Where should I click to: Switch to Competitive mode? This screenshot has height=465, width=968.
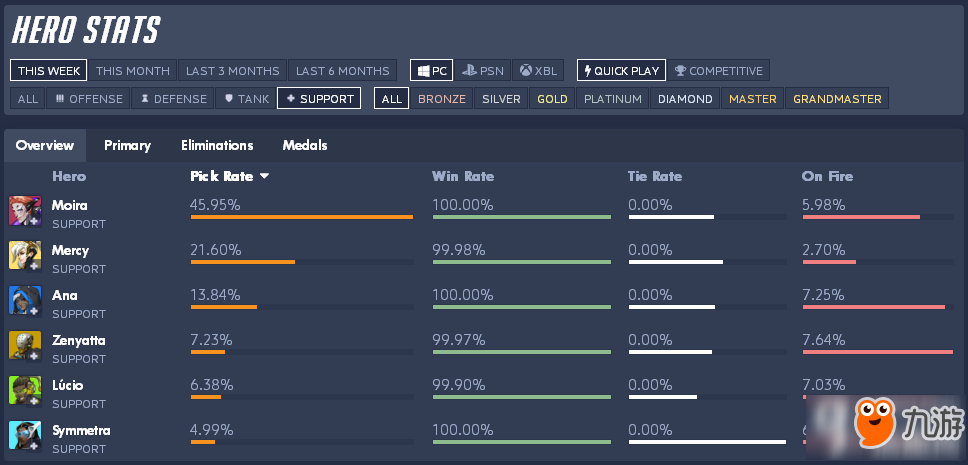click(x=718, y=71)
